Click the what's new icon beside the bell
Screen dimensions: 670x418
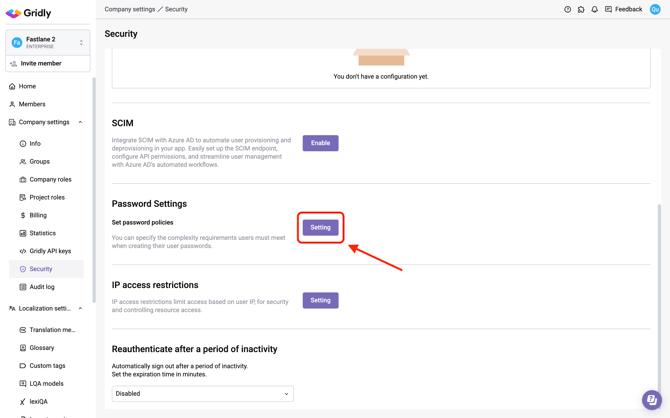tap(581, 9)
